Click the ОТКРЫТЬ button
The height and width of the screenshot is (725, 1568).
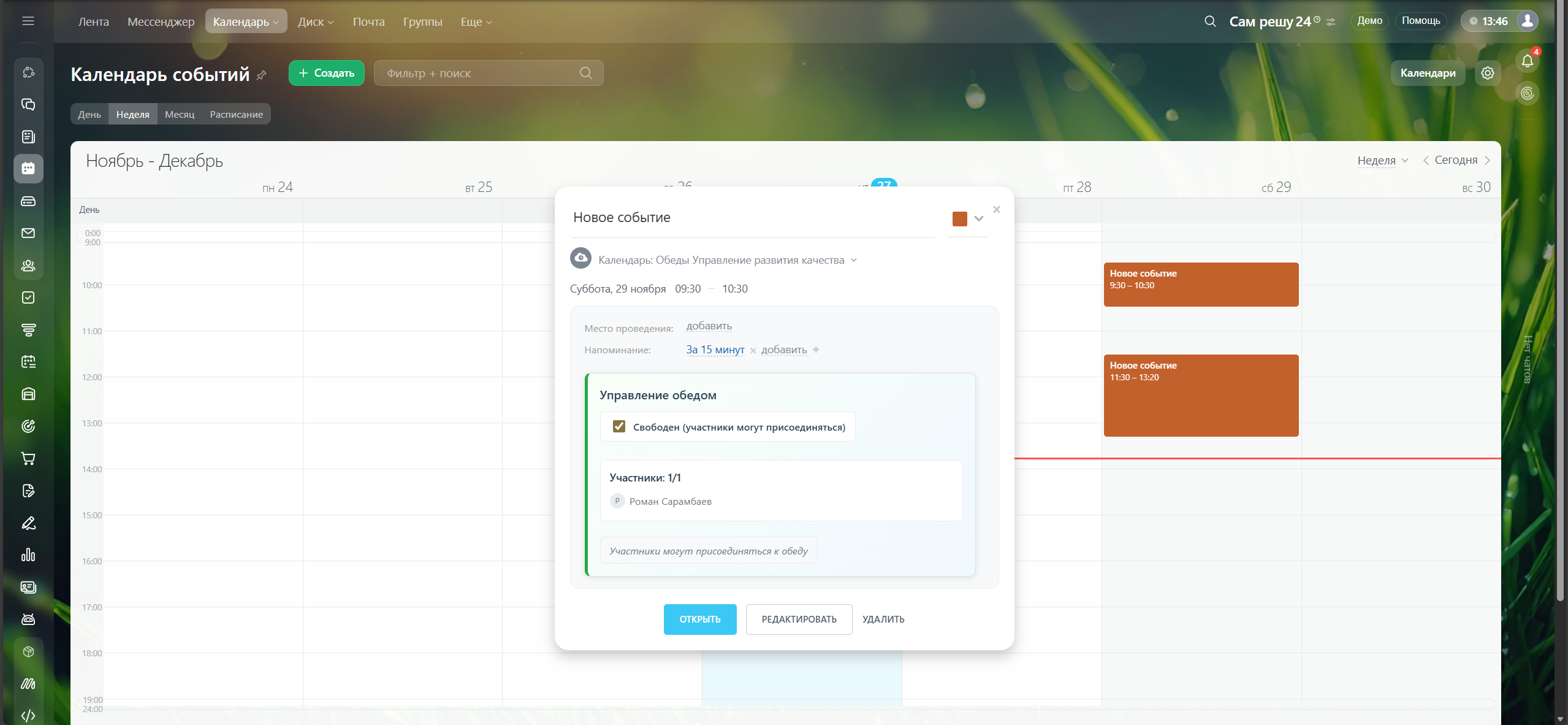699,619
